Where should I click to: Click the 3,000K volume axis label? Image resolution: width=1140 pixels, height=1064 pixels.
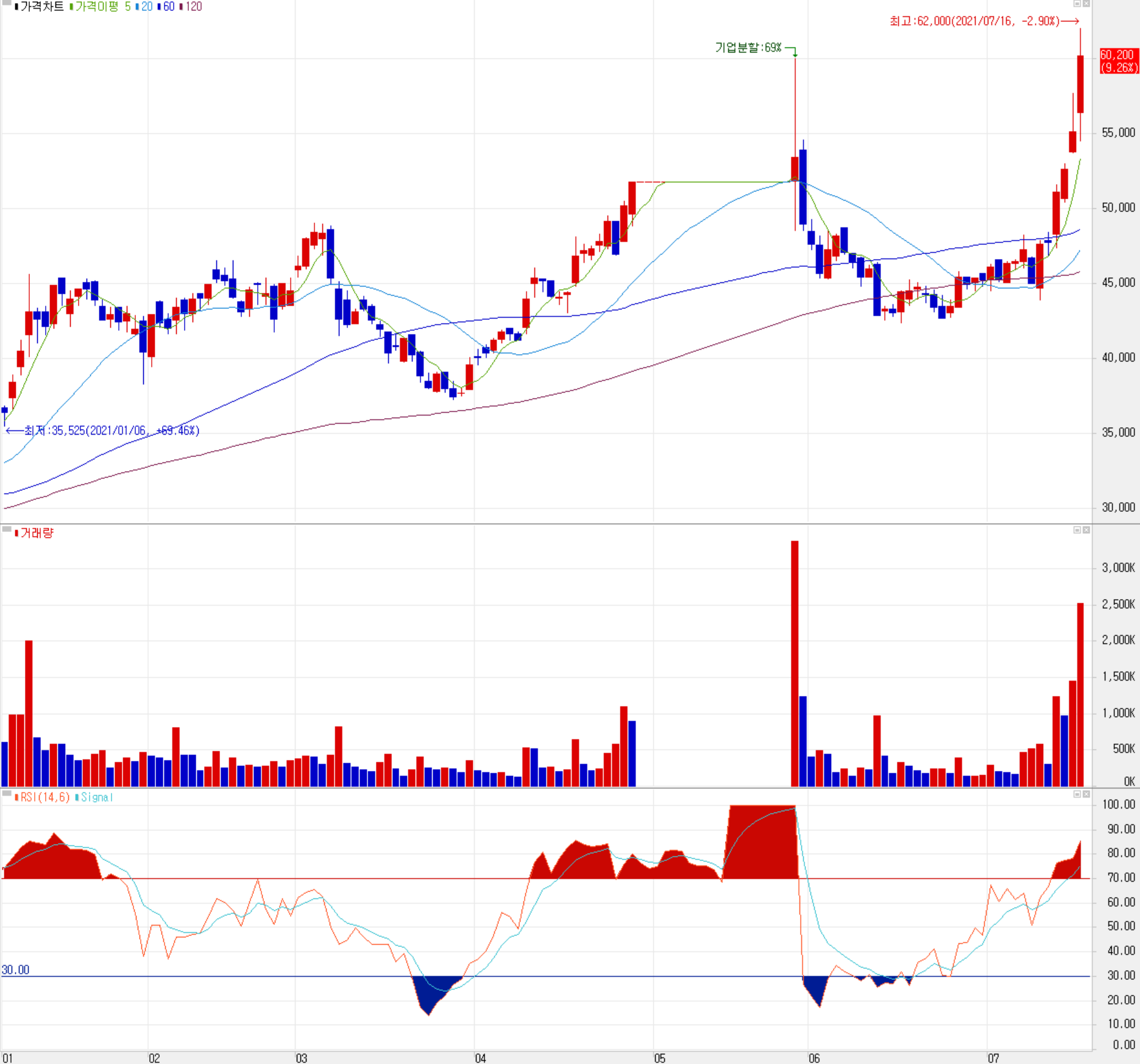[x=1119, y=568]
